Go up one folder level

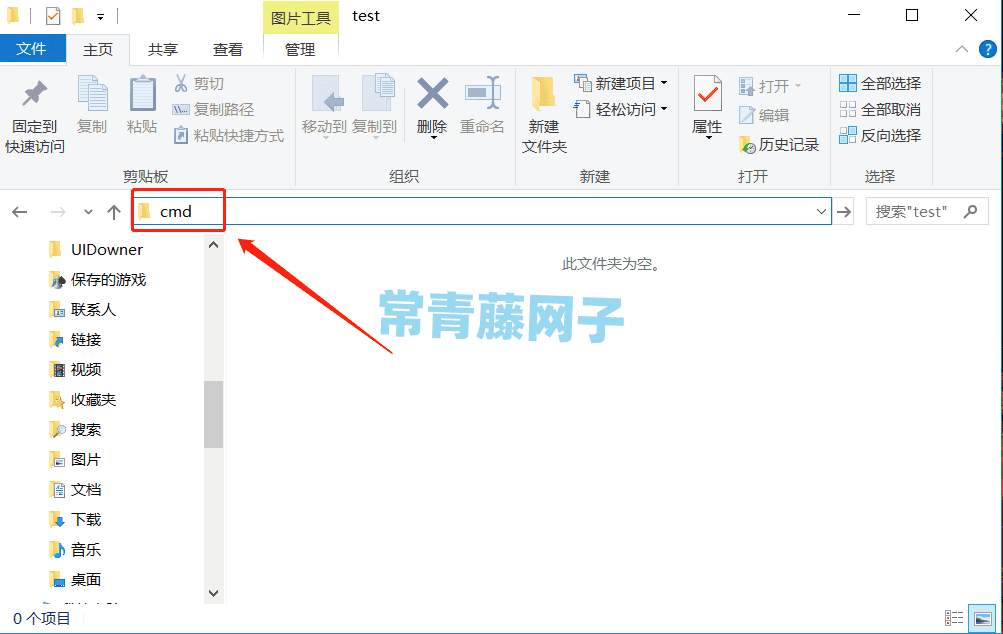pos(114,212)
